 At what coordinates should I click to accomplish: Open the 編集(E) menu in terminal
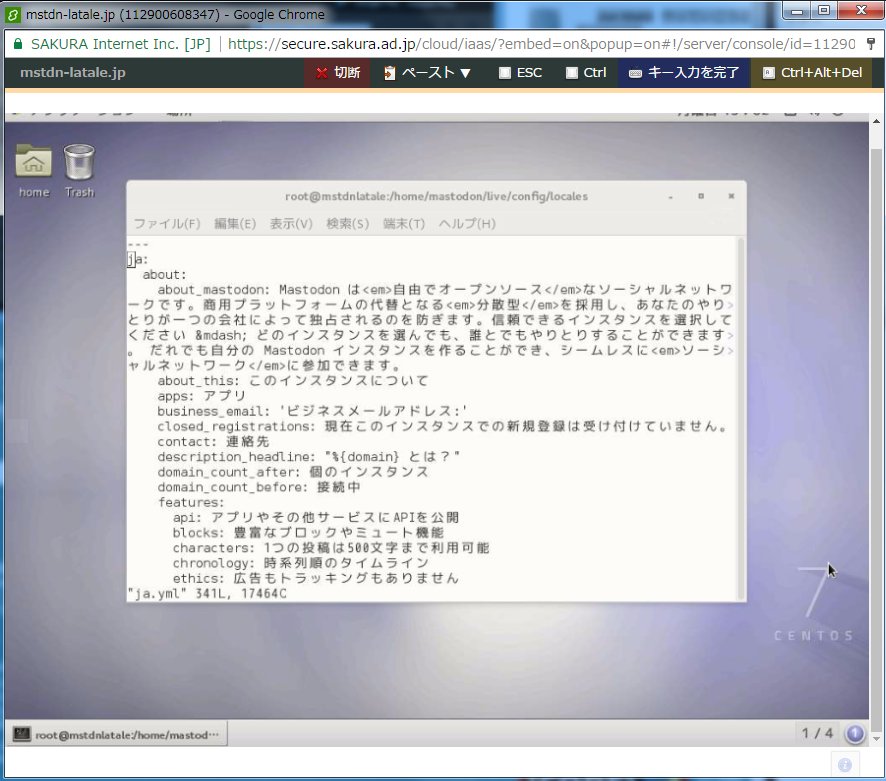tap(235, 224)
